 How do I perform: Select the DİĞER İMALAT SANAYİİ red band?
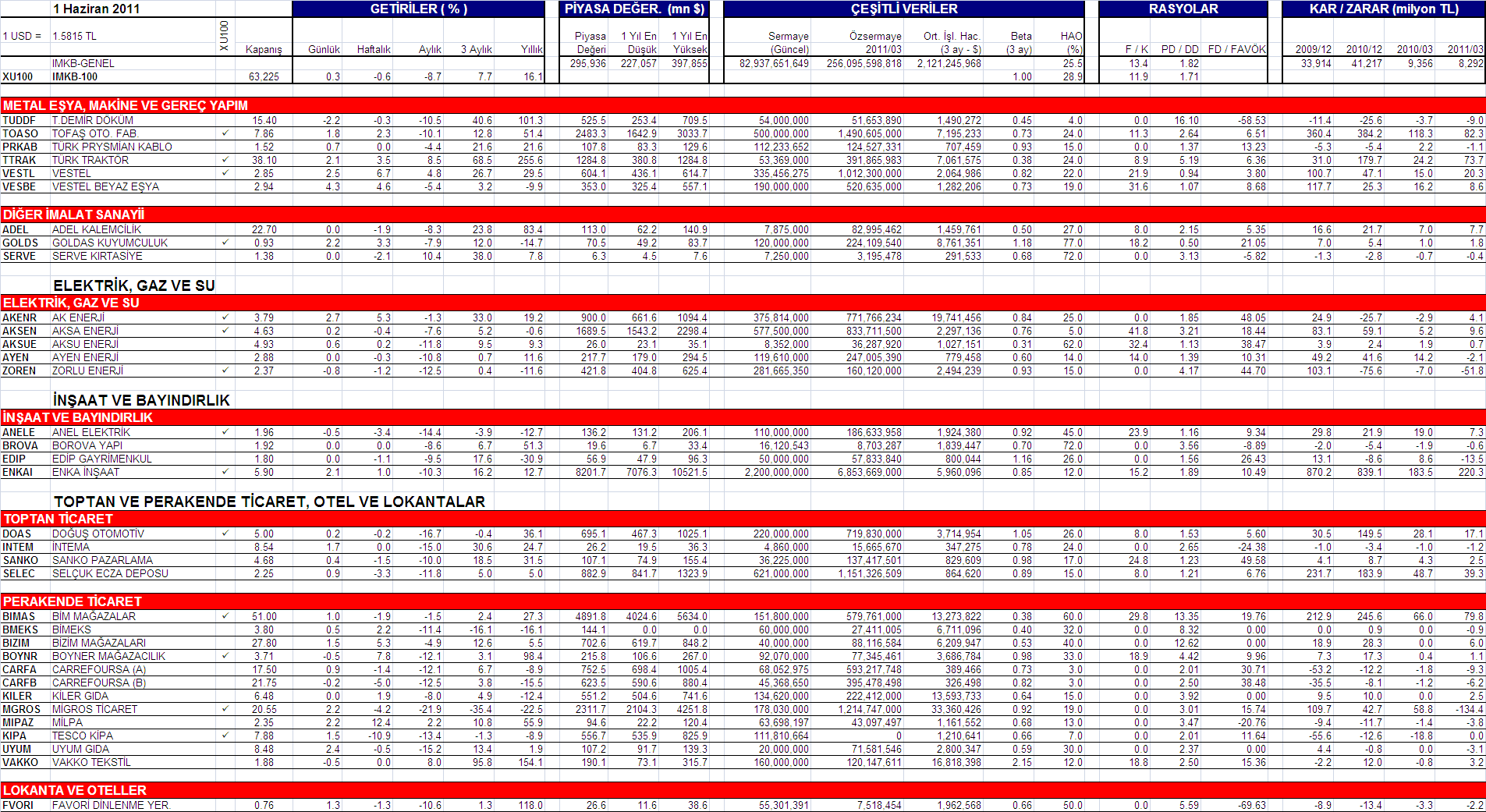743,215
